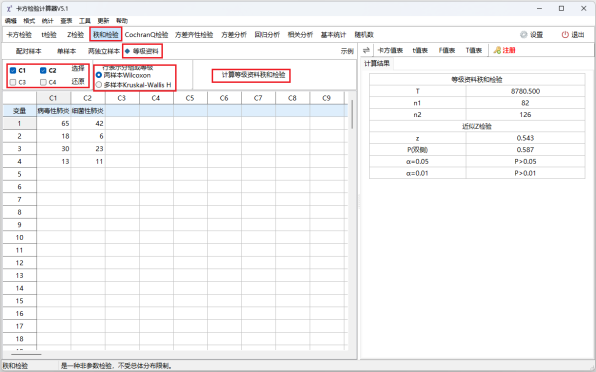Switch to the 随机数 tab
This screenshot has width=596, height=372.
pos(364,35)
